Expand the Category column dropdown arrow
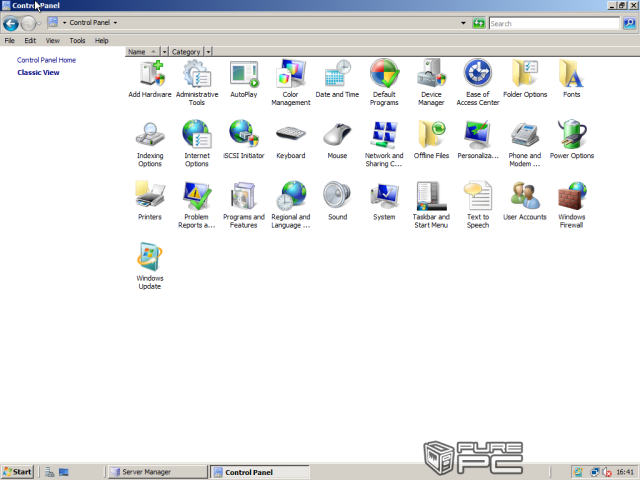 pos(208,52)
